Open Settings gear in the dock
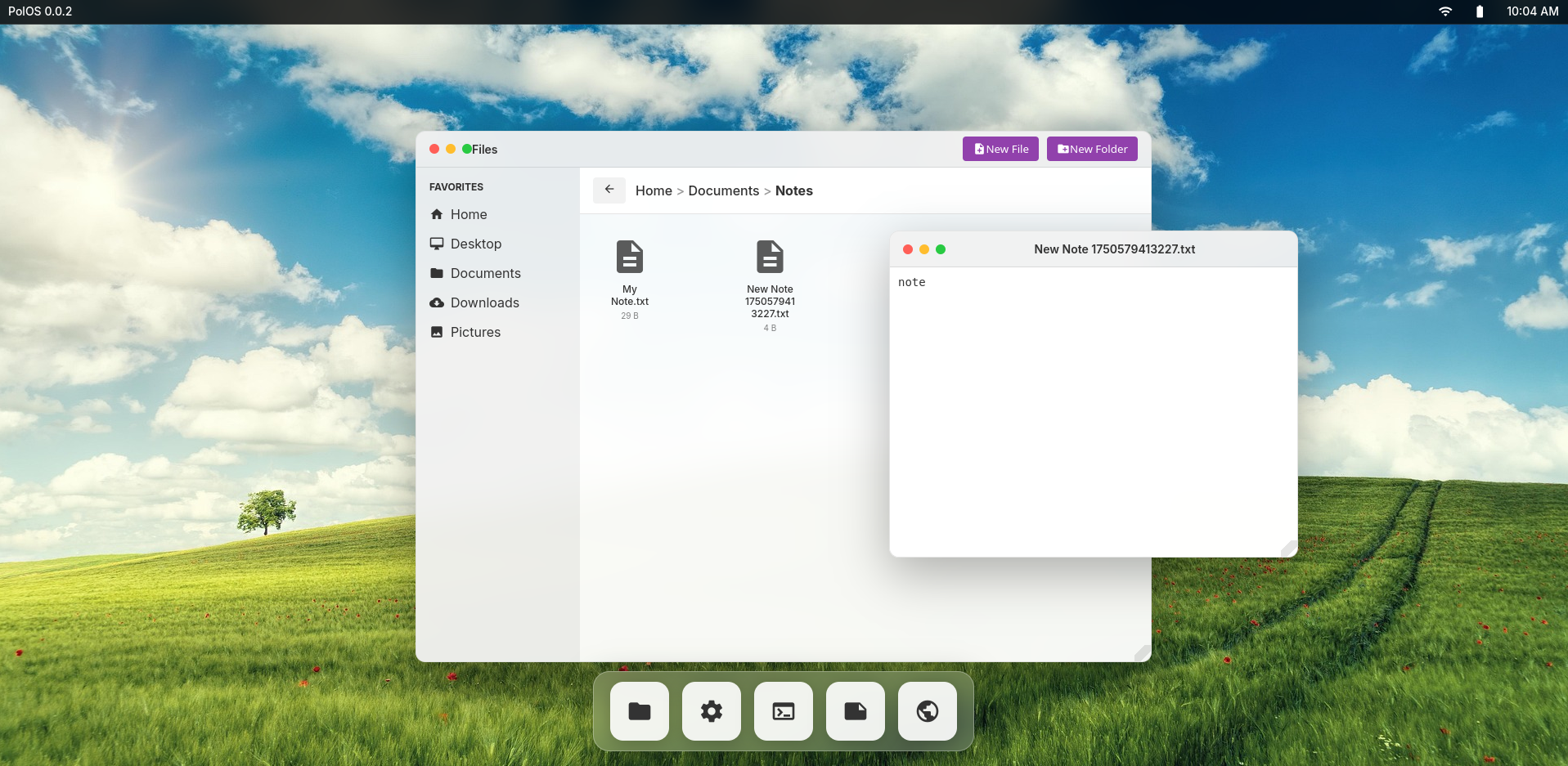The width and height of the screenshot is (1568, 766). (x=712, y=711)
